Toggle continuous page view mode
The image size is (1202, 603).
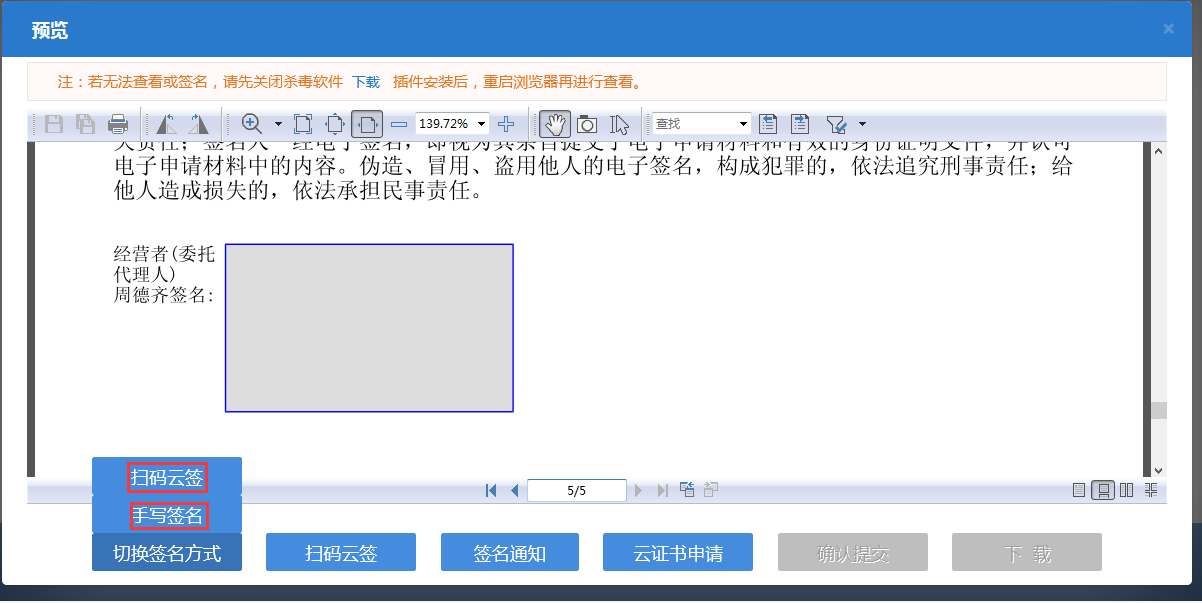[x=1102, y=490]
